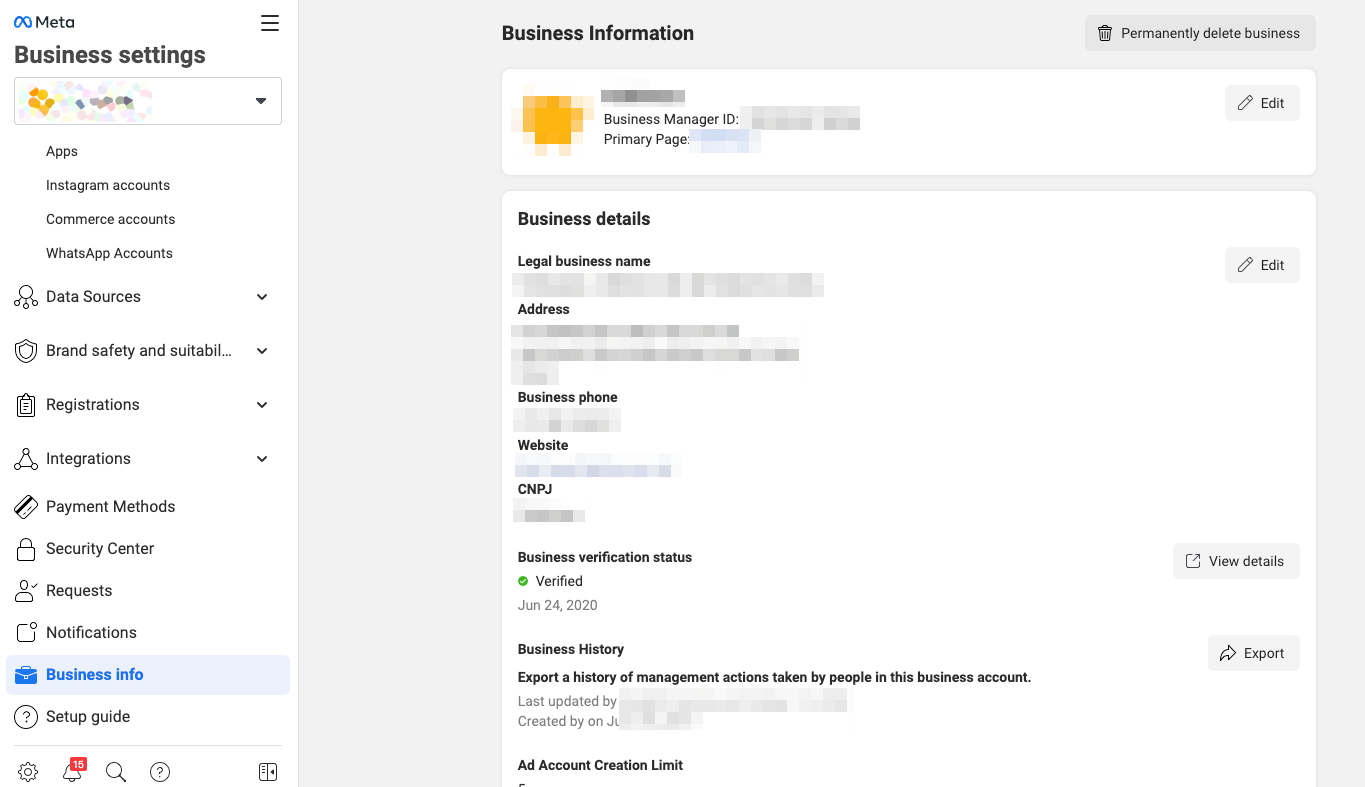Screen dimensions: 1365x787
Task: Expand Brand safety and suitability chevron
Action: 262,351
